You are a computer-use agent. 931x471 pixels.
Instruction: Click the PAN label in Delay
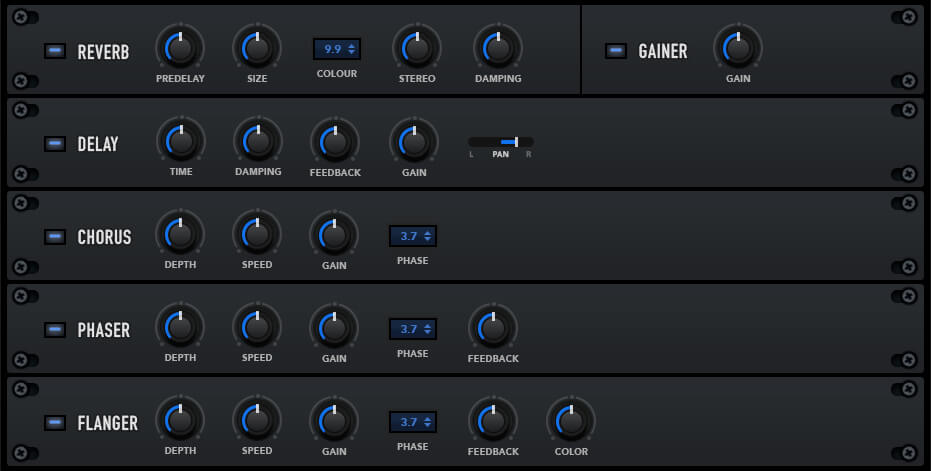[x=501, y=154]
